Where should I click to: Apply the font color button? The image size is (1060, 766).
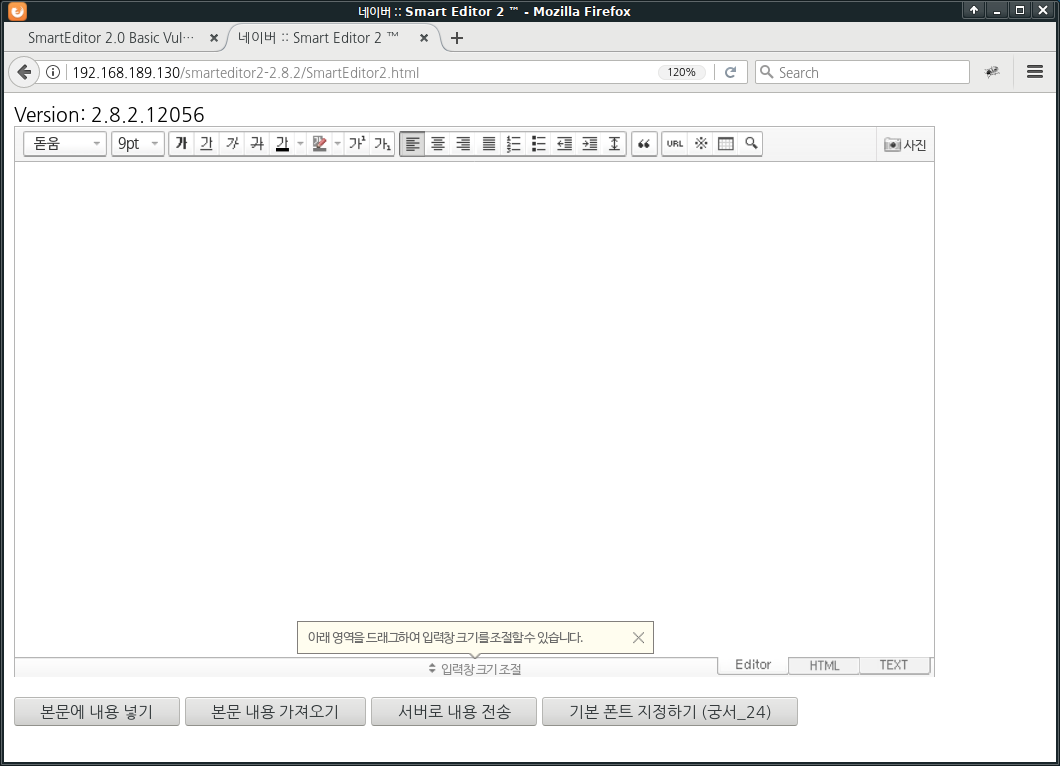click(282, 143)
